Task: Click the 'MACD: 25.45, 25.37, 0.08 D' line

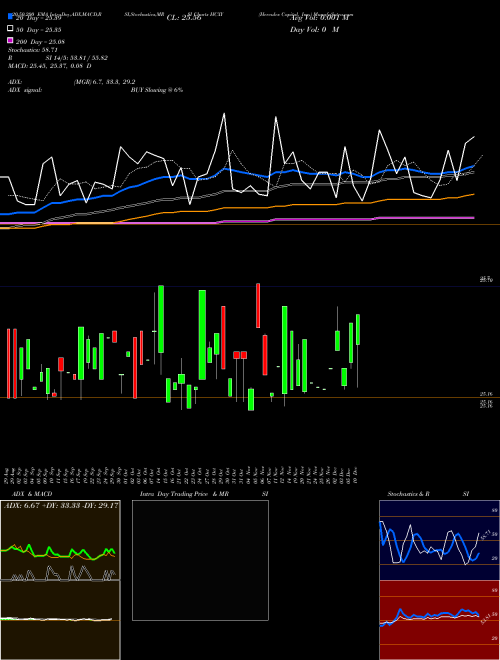Action: (50, 66)
